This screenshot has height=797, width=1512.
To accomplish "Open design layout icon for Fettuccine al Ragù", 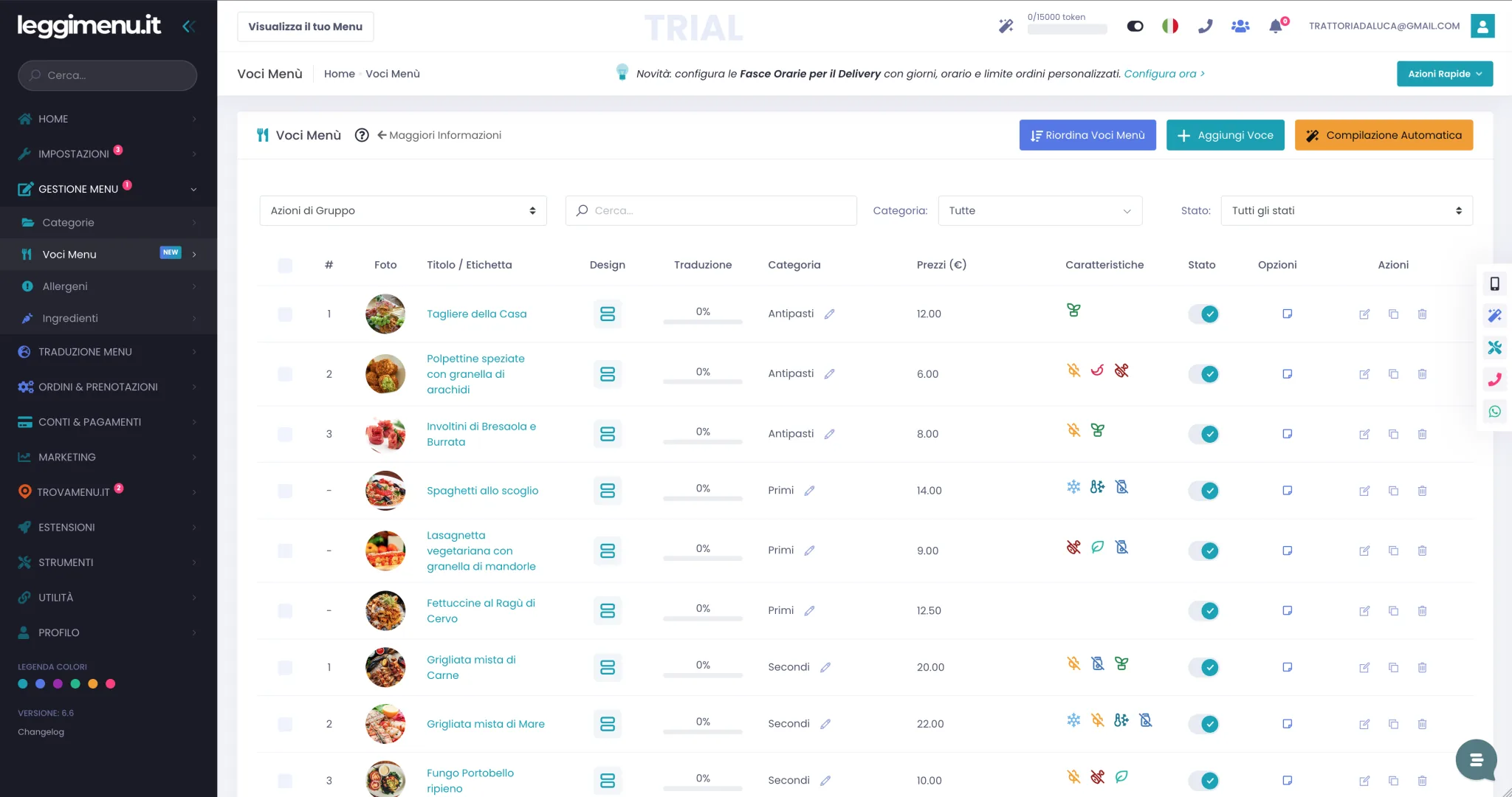I will pyautogui.click(x=608, y=611).
